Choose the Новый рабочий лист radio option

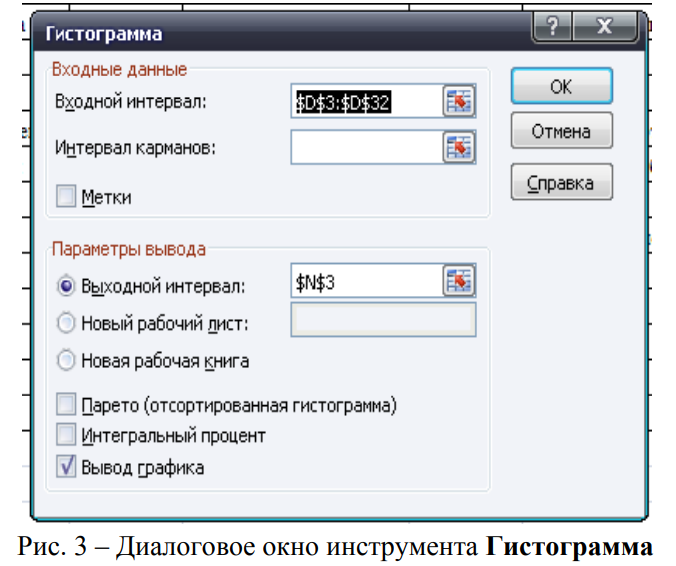tap(67, 323)
